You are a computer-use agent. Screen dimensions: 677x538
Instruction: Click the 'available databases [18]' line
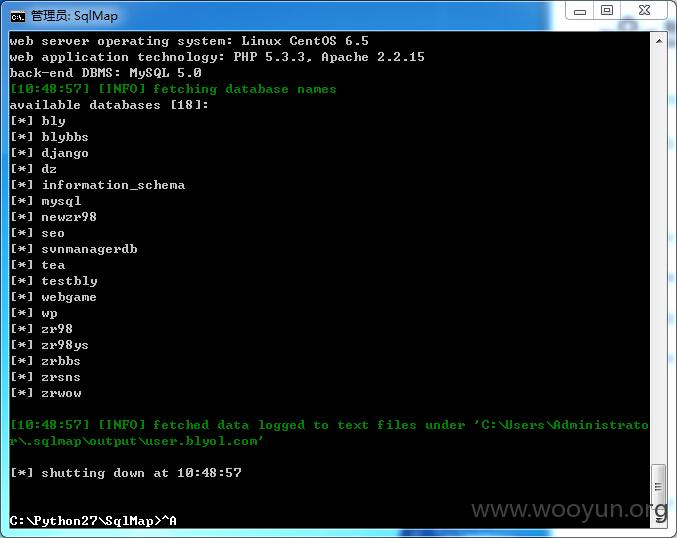tap(109, 105)
